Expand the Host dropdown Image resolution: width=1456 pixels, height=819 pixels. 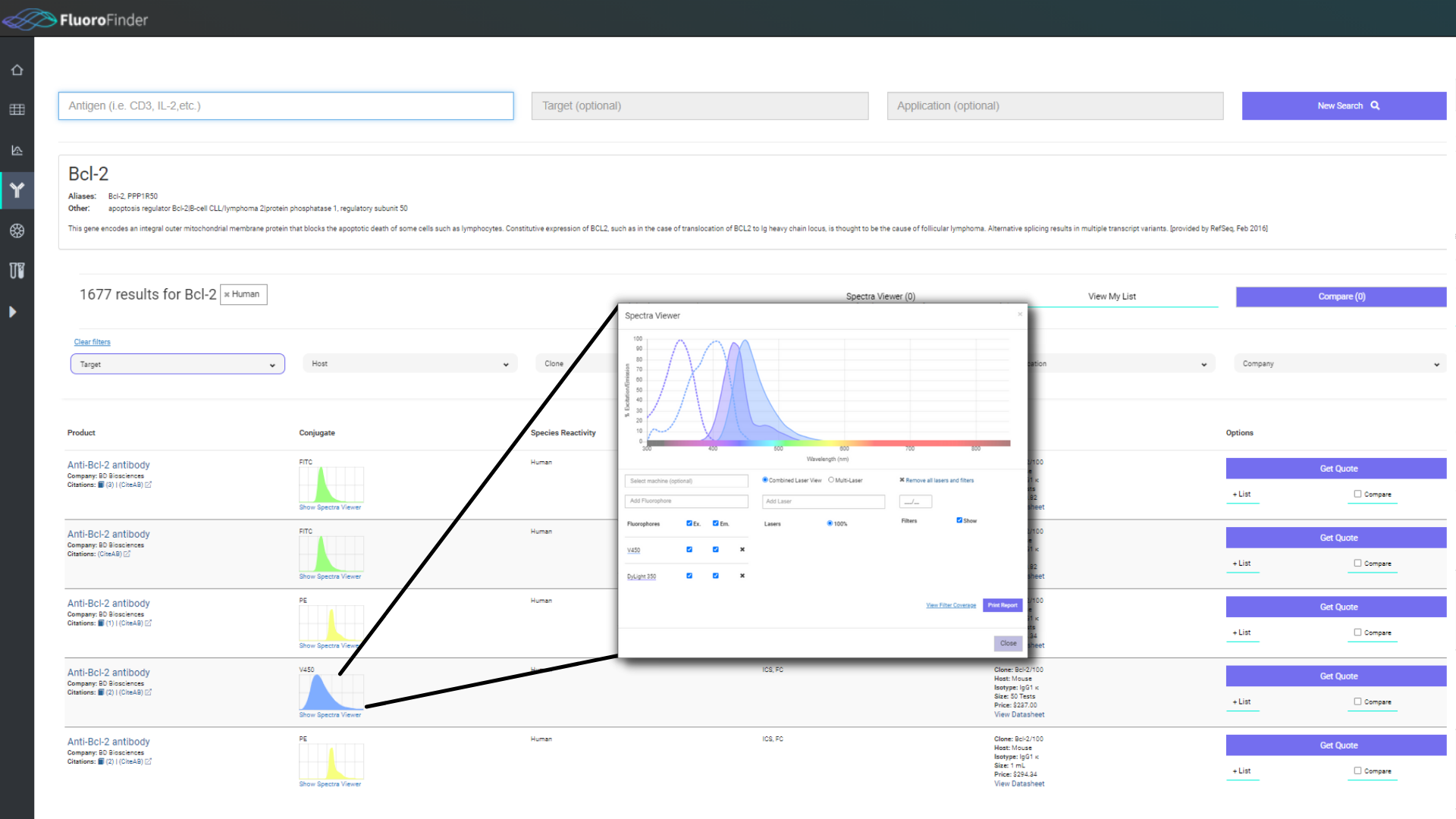409,364
